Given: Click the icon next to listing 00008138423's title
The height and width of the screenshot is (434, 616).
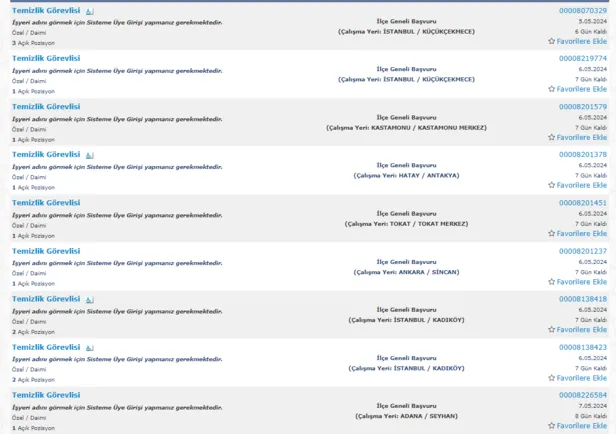Looking at the screenshot, I should (x=89, y=347).
